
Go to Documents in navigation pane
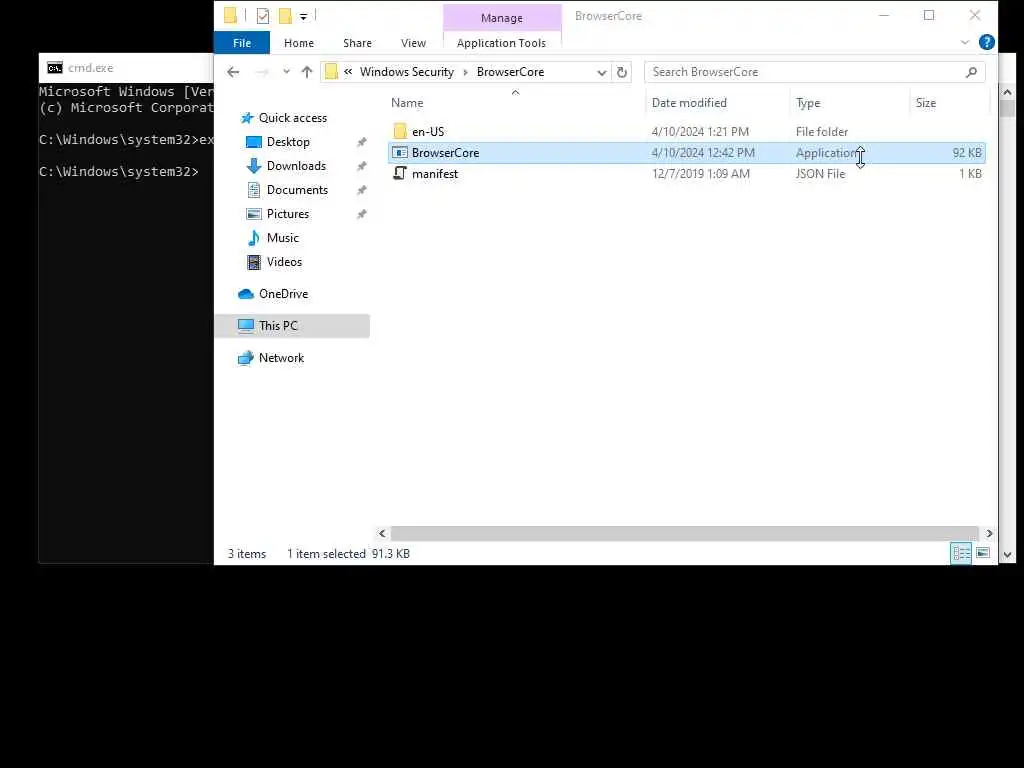pyautogui.click(x=297, y=190)
